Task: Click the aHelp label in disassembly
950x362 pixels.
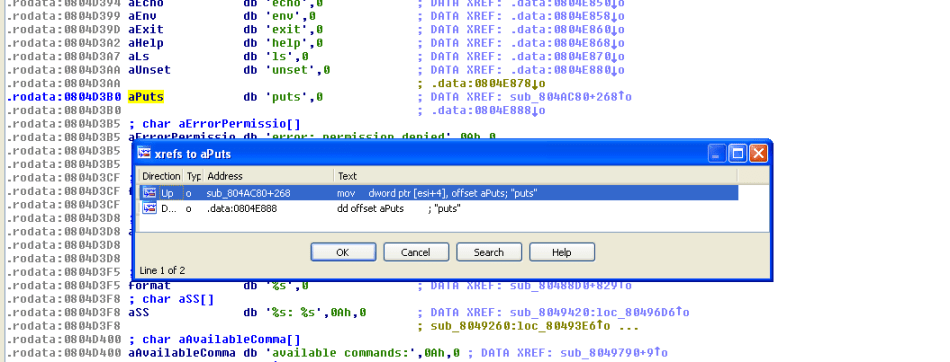Action: click(x=146, y=43)
